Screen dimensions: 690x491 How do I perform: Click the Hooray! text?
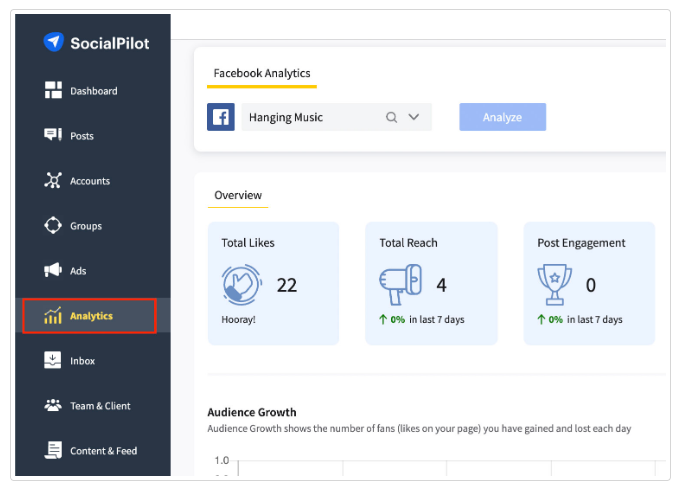238,319
